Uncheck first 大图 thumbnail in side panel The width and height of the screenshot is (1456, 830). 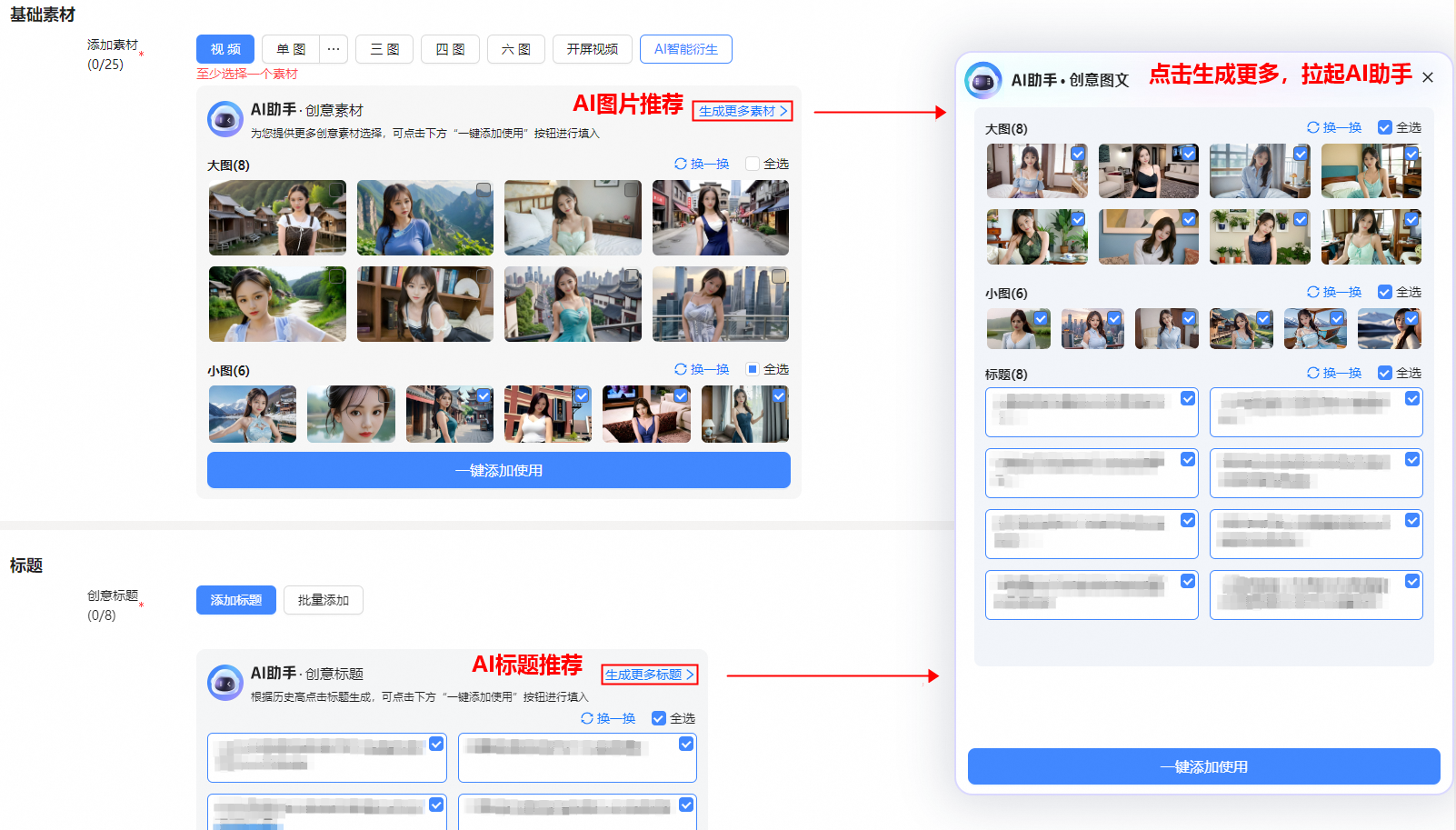click(x=1078, y=154)
